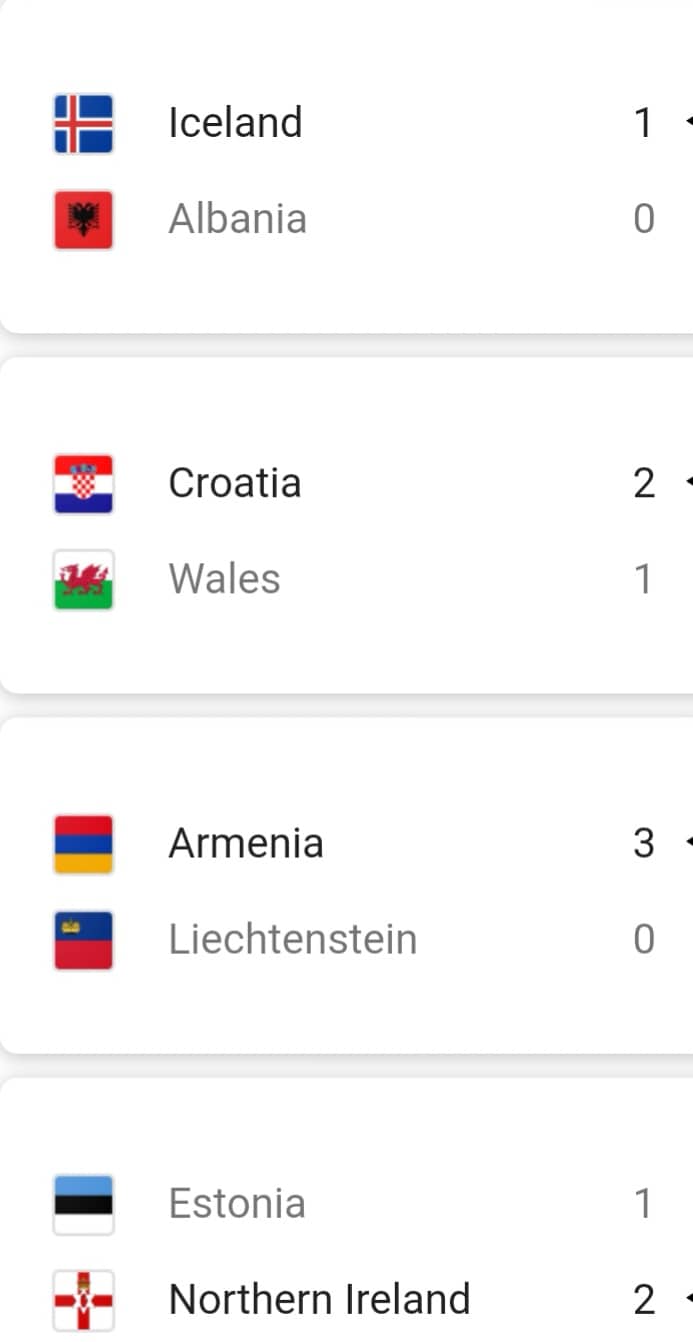The width and height of the screenshot is (693, 1342).
Task: Tap Croatia's score of 2
Action: pyautogui.click(x=644, y=483)
